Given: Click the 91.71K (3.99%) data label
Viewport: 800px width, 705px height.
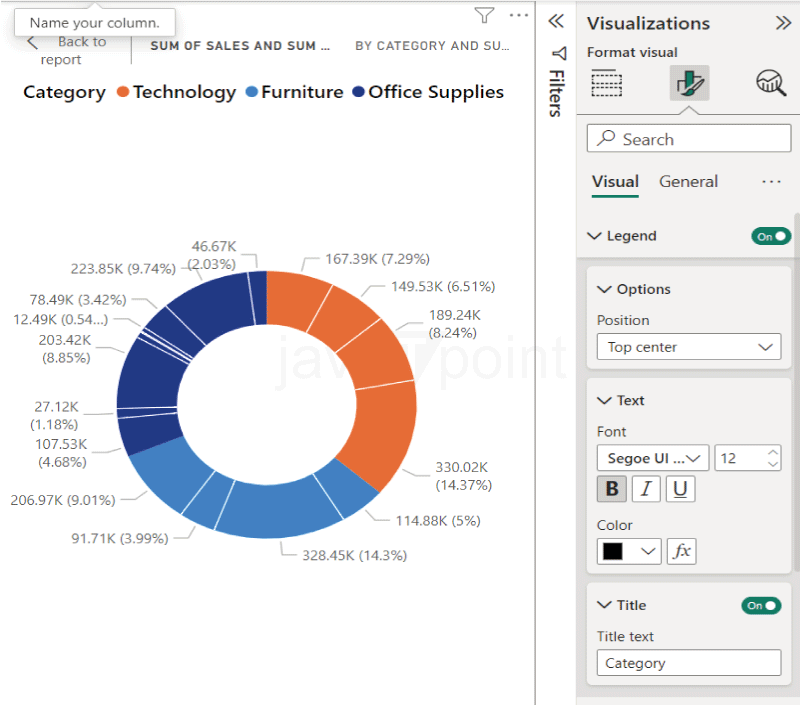Looking at the screenshot, I should tap(120, 538).
